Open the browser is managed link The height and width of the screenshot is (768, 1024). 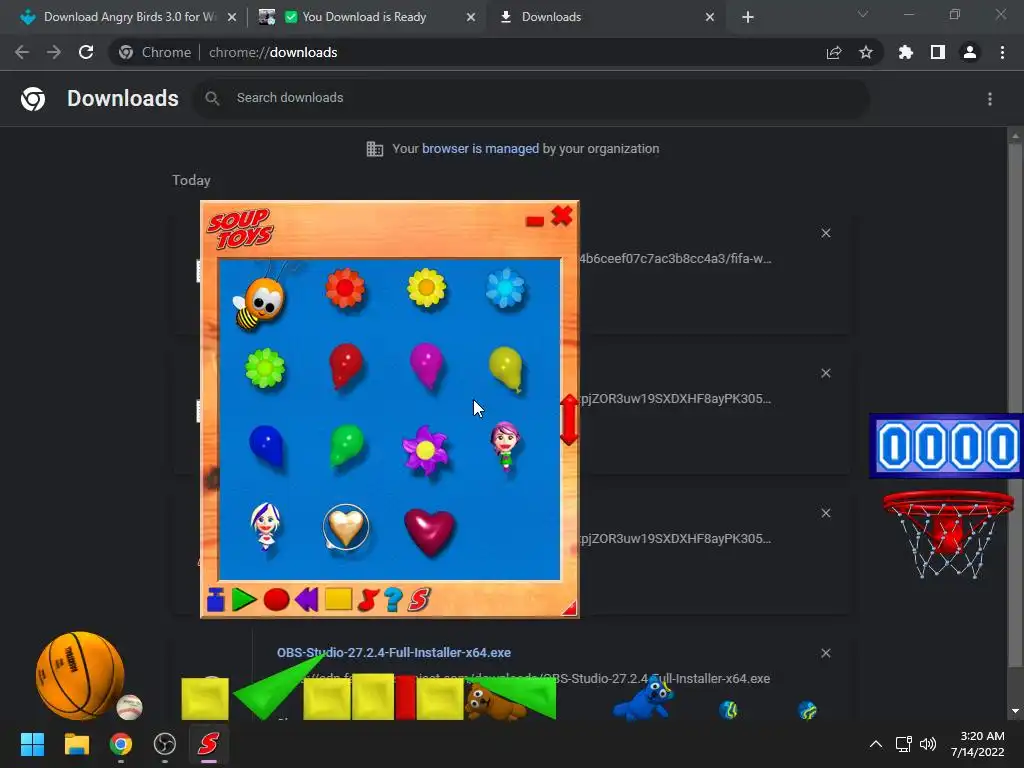pos(480,149)
